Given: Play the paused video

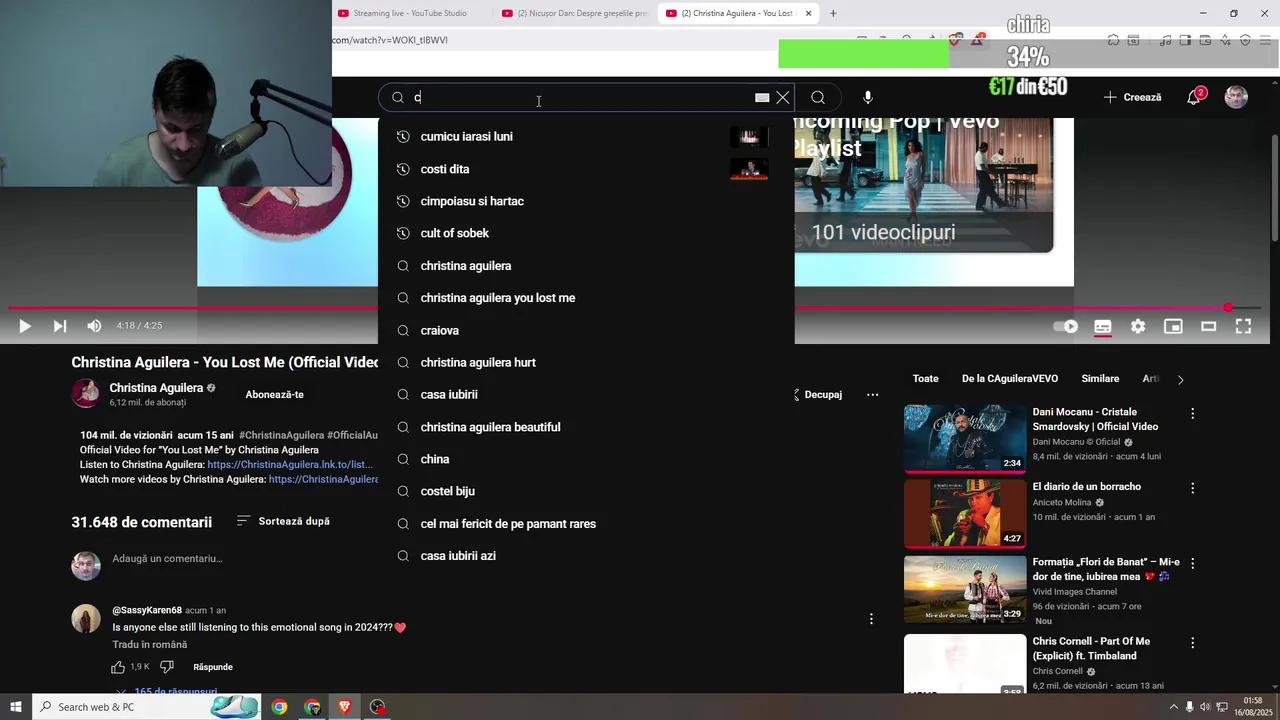Looking at the screenshot, I should click(x=25, y=326).
